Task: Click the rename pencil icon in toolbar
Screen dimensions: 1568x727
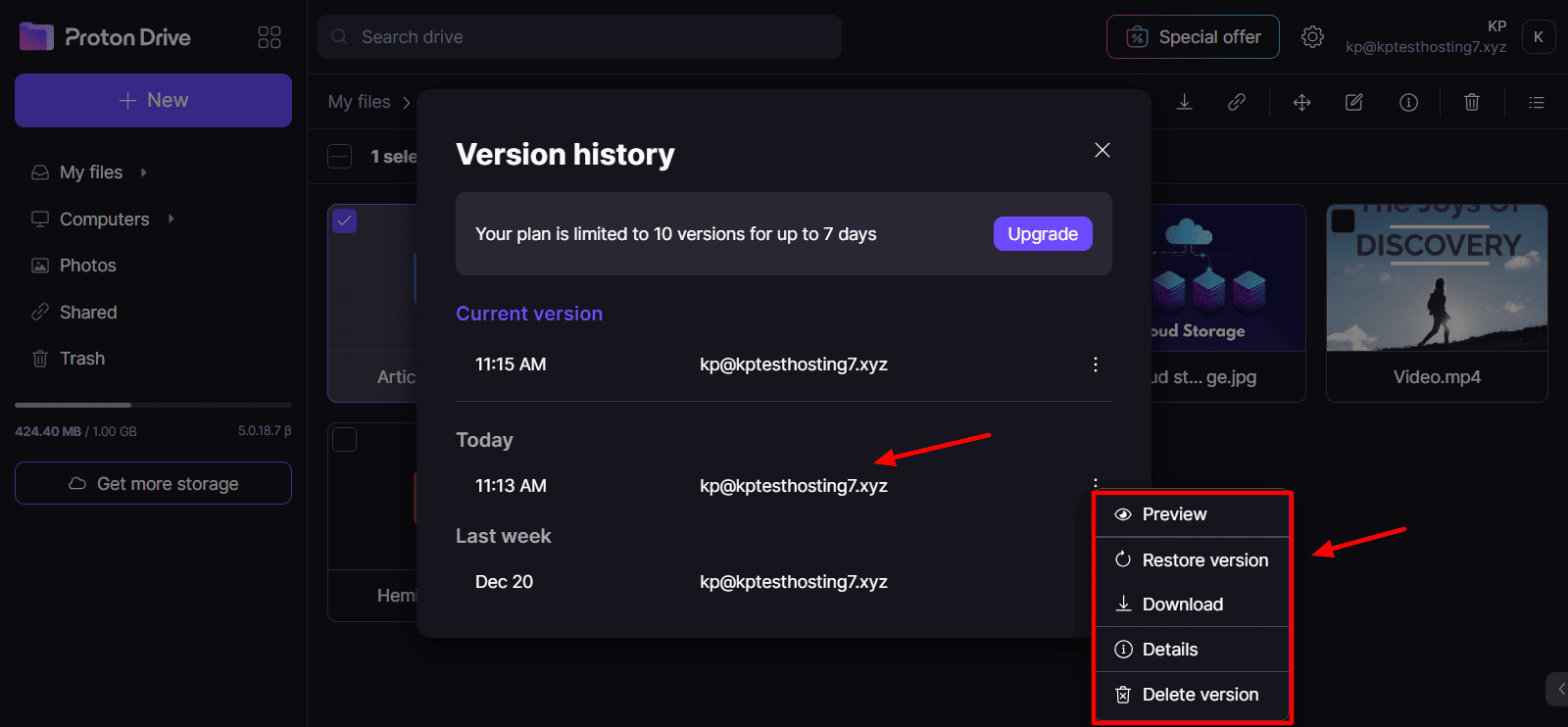Action: (1354, 102)
